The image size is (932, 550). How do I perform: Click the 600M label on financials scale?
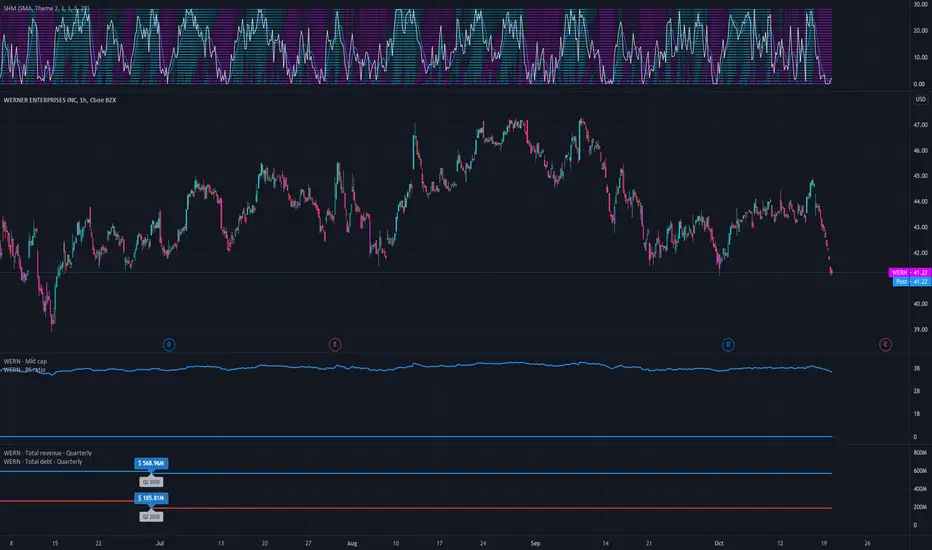(920, 471)
